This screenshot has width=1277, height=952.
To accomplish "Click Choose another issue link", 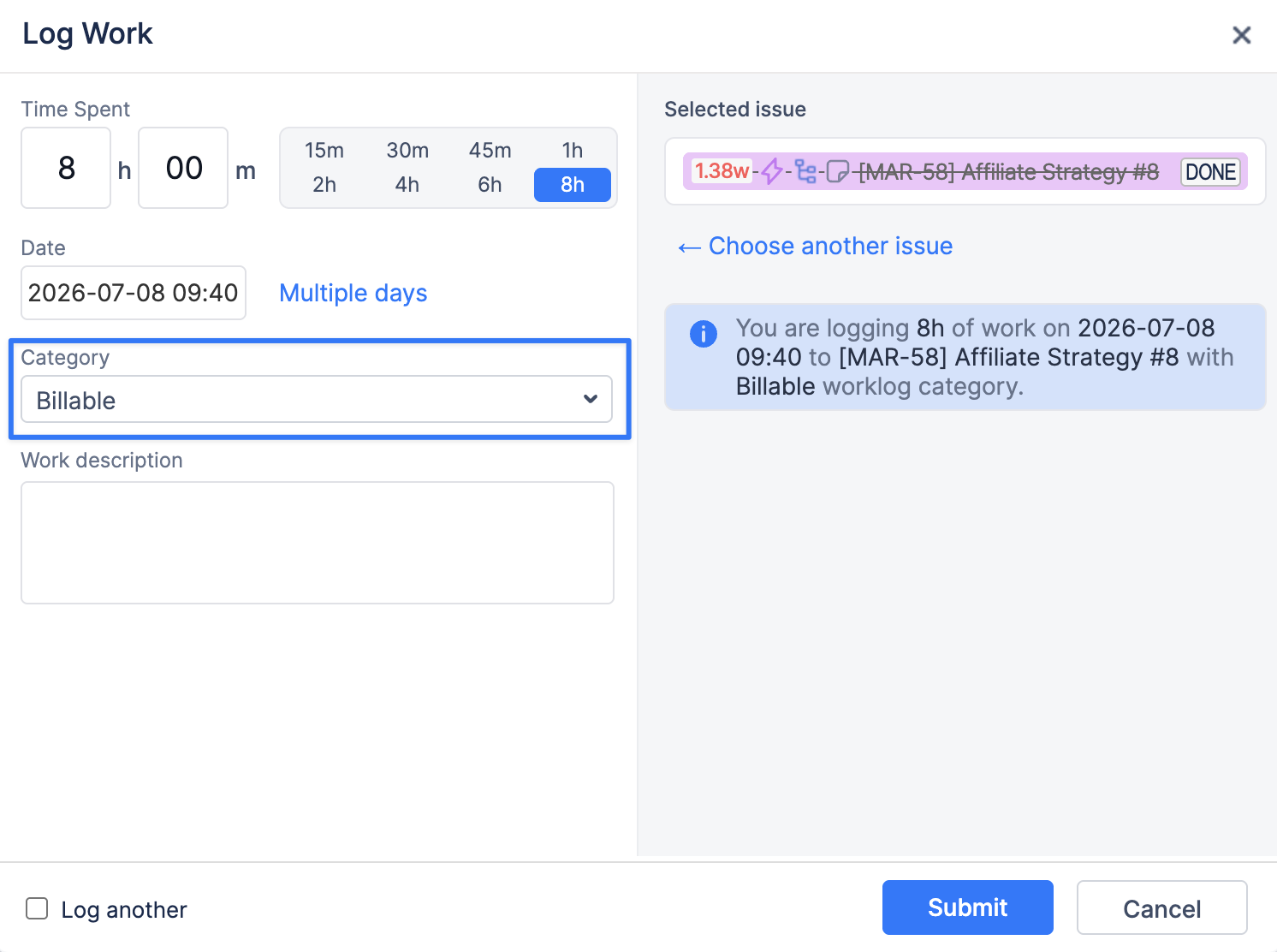I will [815, 246].
